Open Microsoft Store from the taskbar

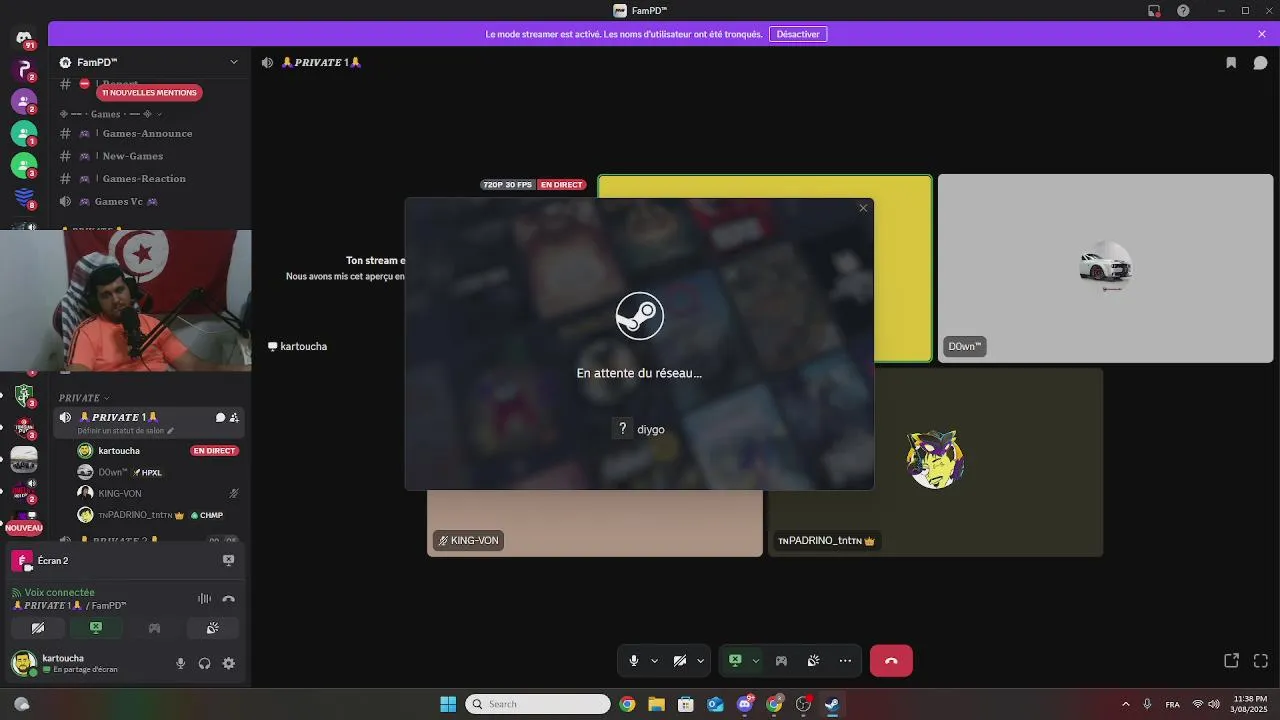(685, 704)
